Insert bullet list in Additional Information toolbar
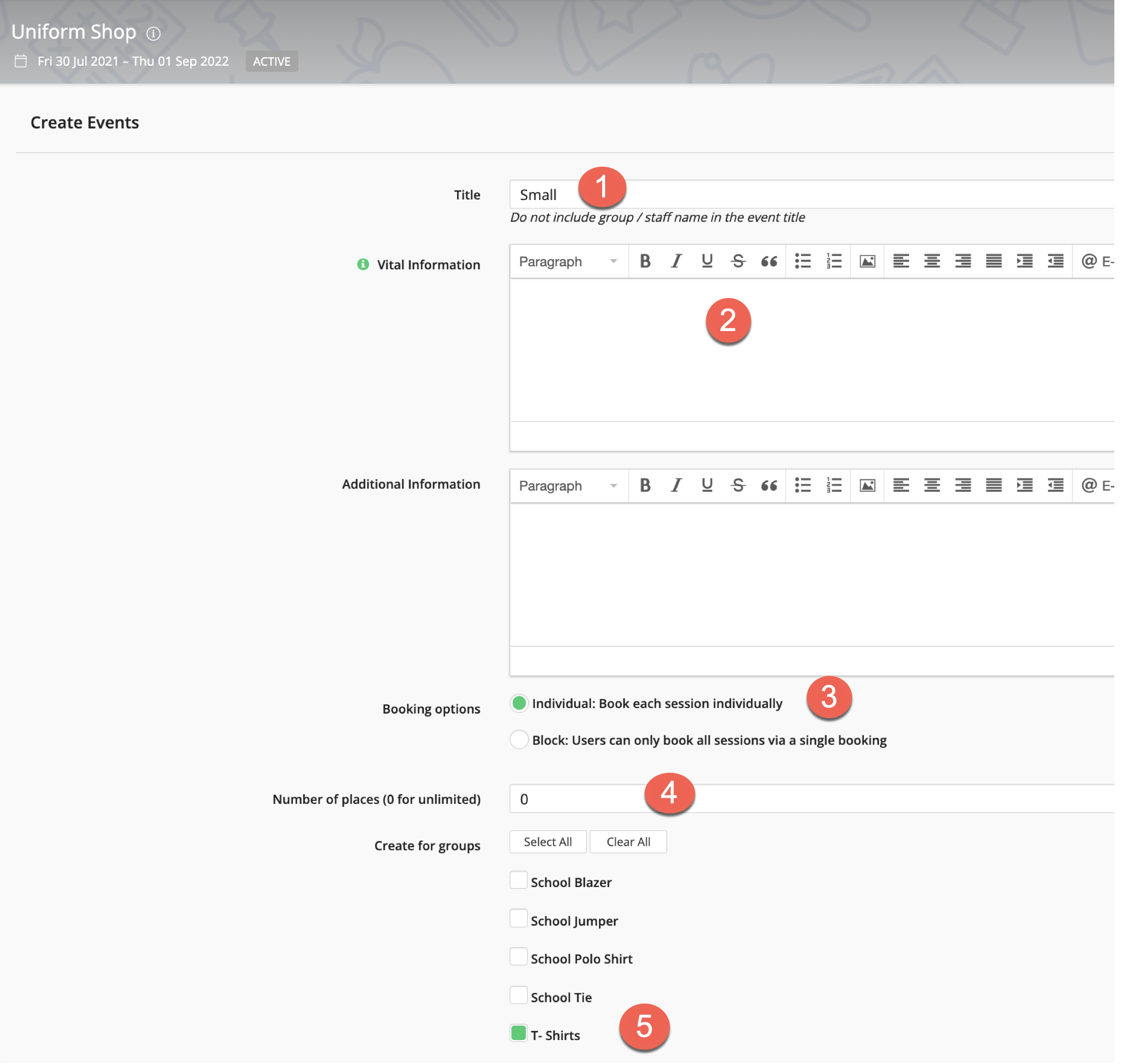The image size is (1147, 1064). (x=803, y=486)
